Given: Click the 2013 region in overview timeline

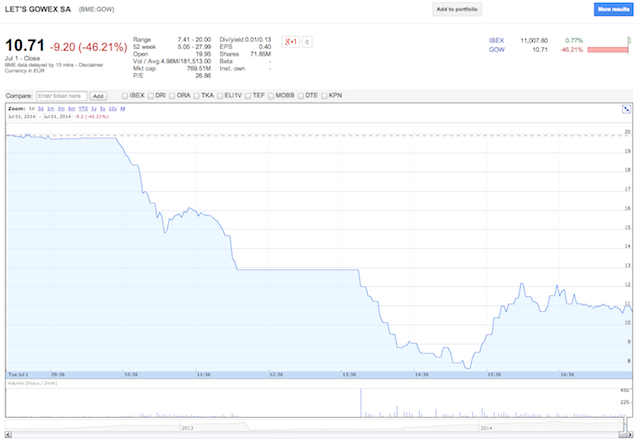Looking at the screenshot, I should click(187, 428).
